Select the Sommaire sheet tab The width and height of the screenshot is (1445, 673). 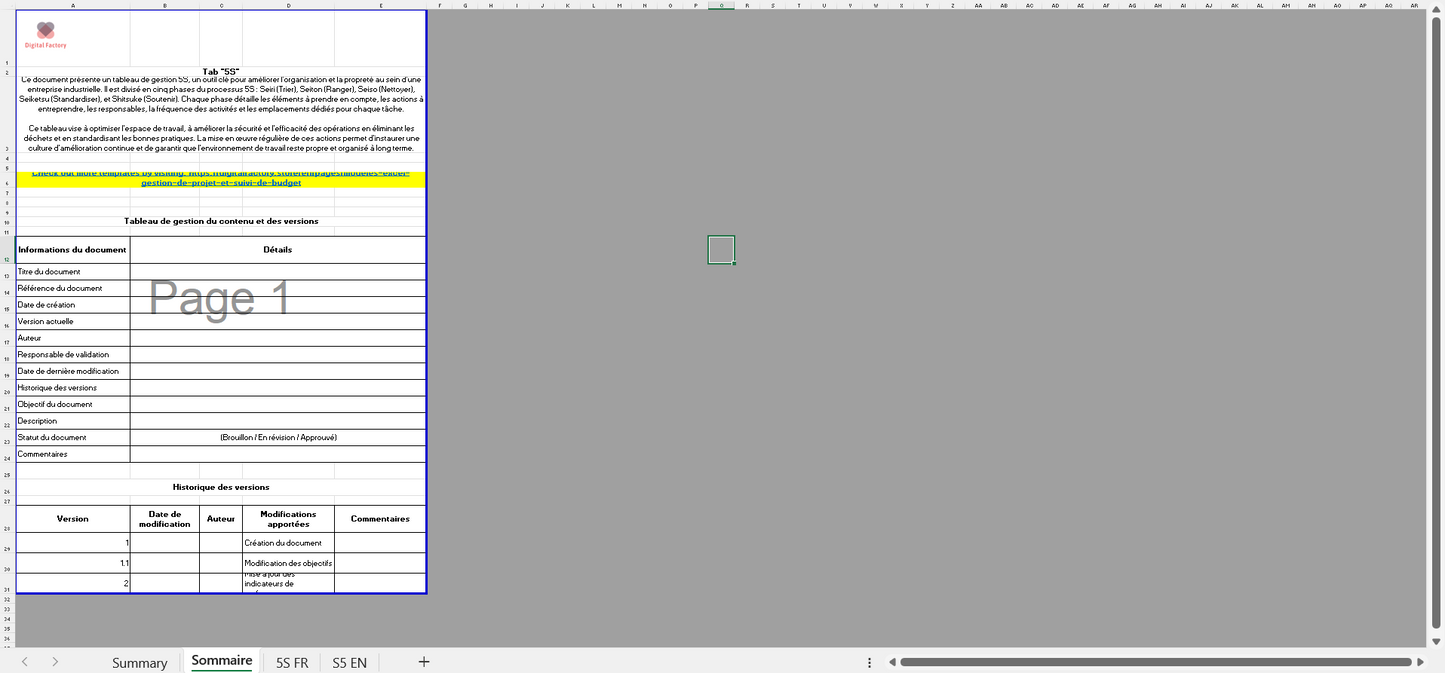click(221, 661)
